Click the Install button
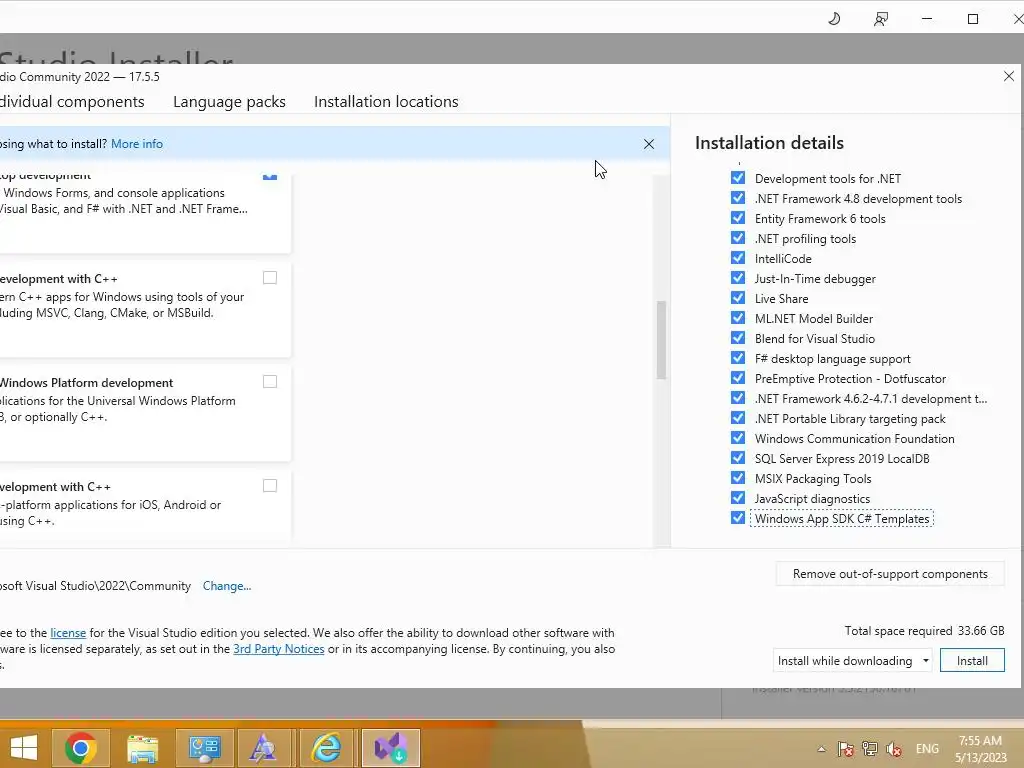This screenshot has height=768, width=1024. [972, 661]
